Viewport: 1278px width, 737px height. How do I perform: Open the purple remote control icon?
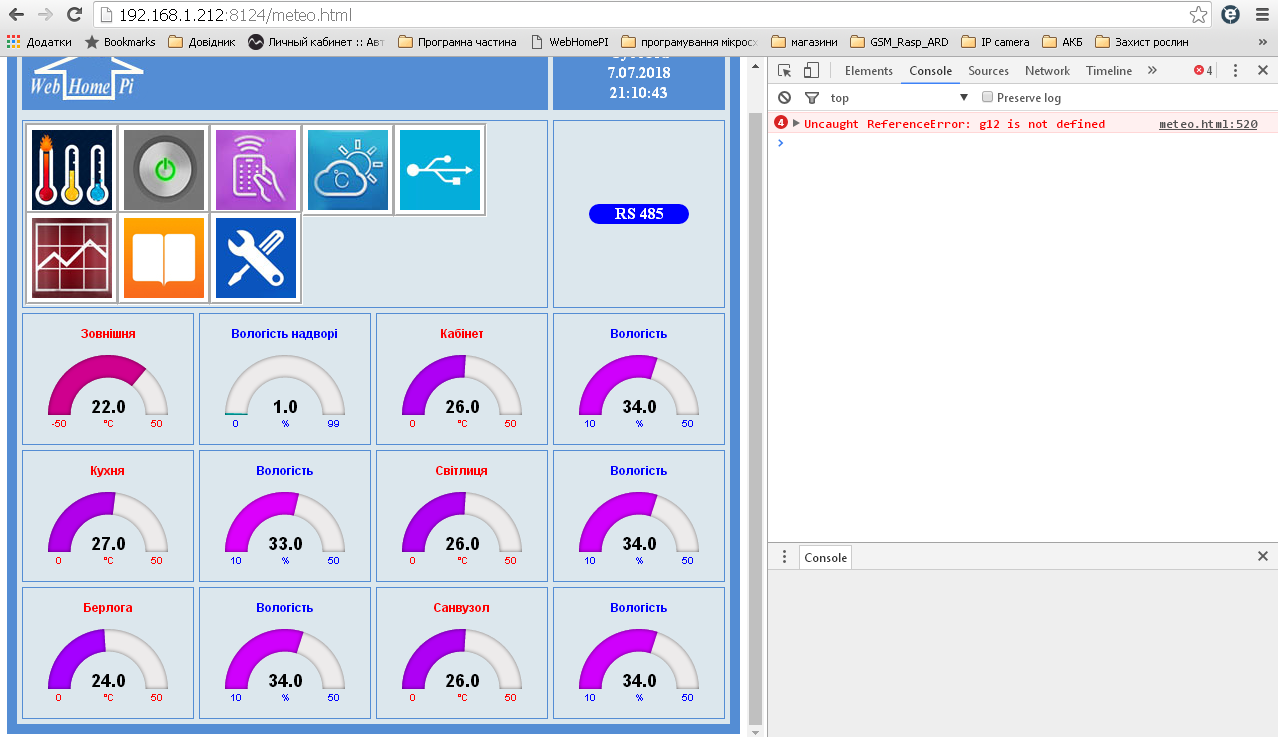click(256, 169)
